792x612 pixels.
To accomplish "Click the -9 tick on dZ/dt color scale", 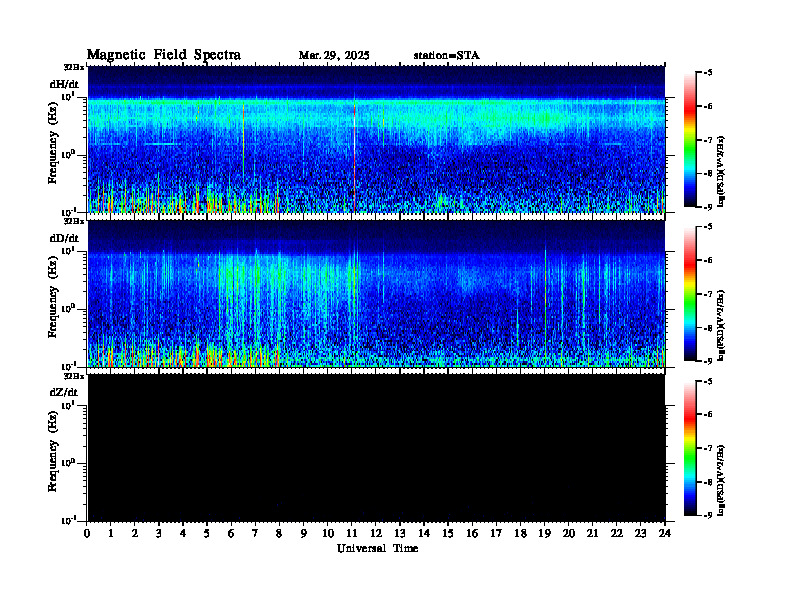I will (708, 515).
